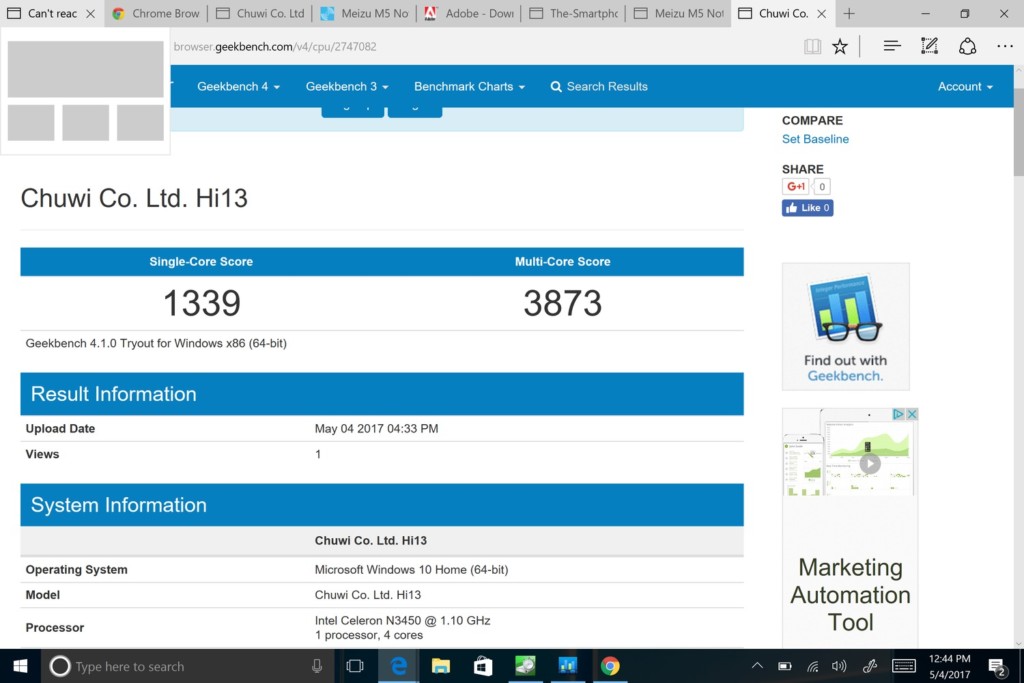Viewport: 1024px width, 683px height.
Task: Open the touch keyboard tray icon
Action: pos(904,666)
